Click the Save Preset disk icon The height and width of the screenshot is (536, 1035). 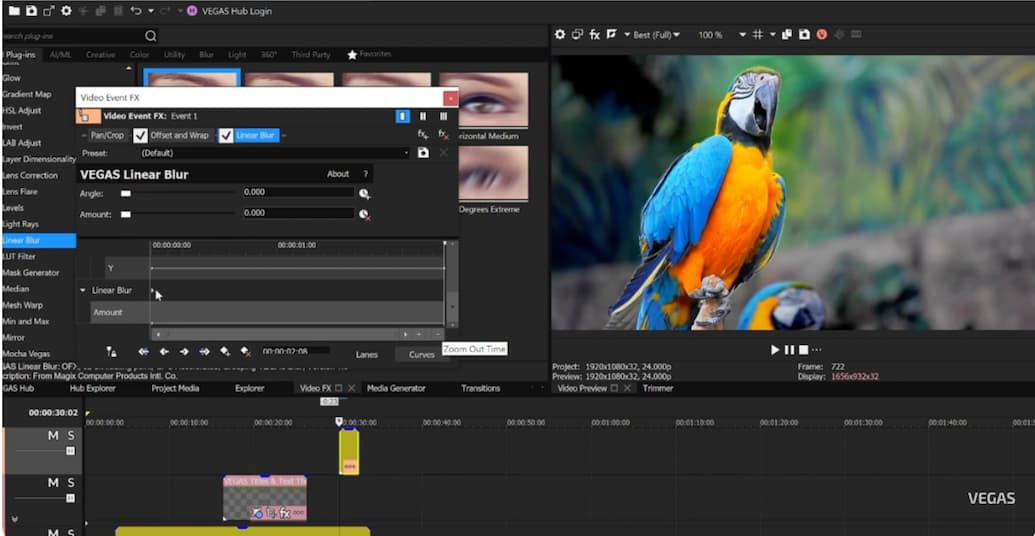pos(423,153)
